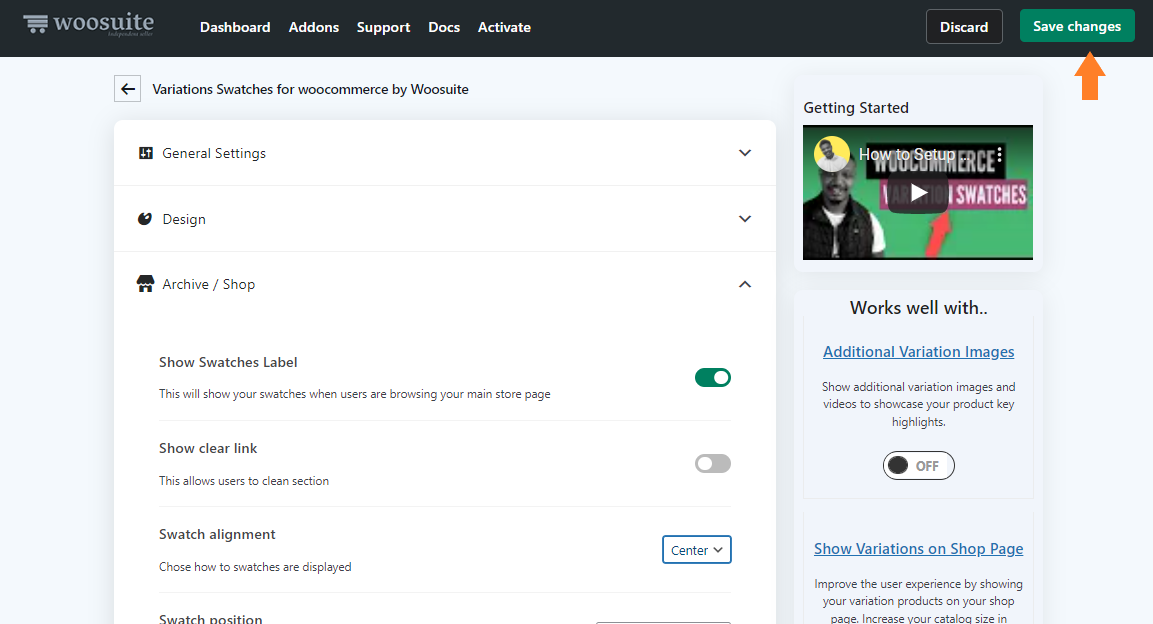Click the Archive / Shop heading

[x=209, y=284]
